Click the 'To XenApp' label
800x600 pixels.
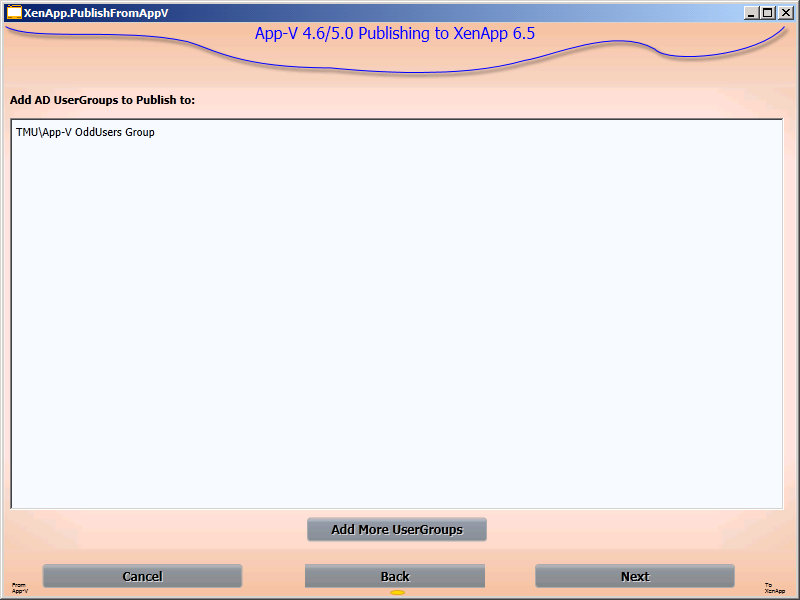(774, 588)
